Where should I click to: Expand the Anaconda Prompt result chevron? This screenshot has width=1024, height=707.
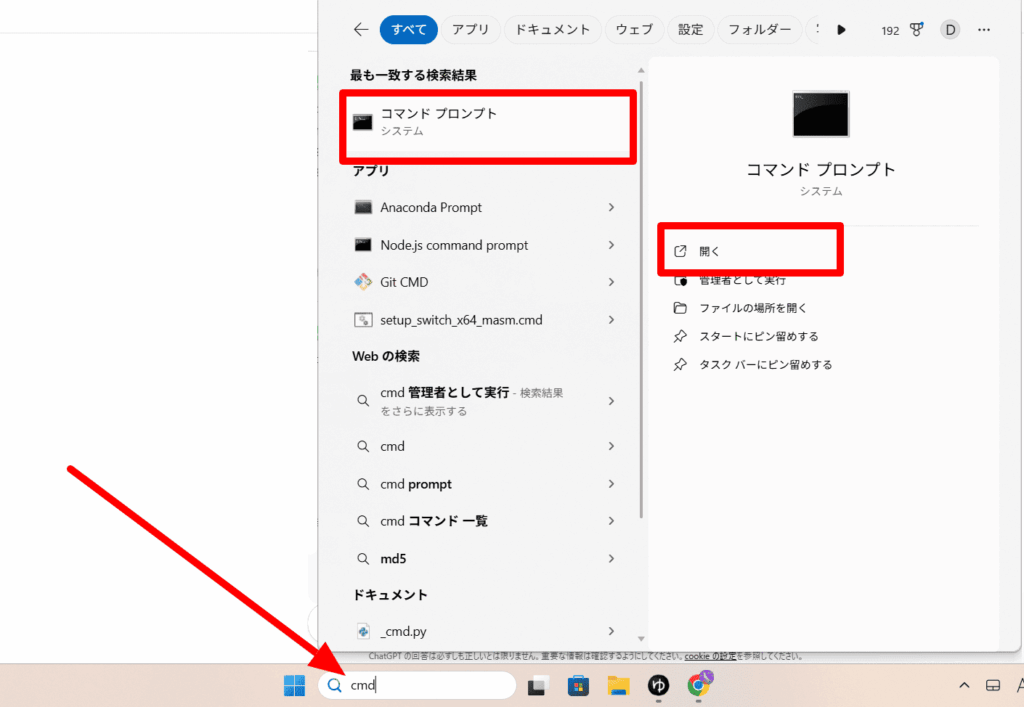[x=611, y=207]
